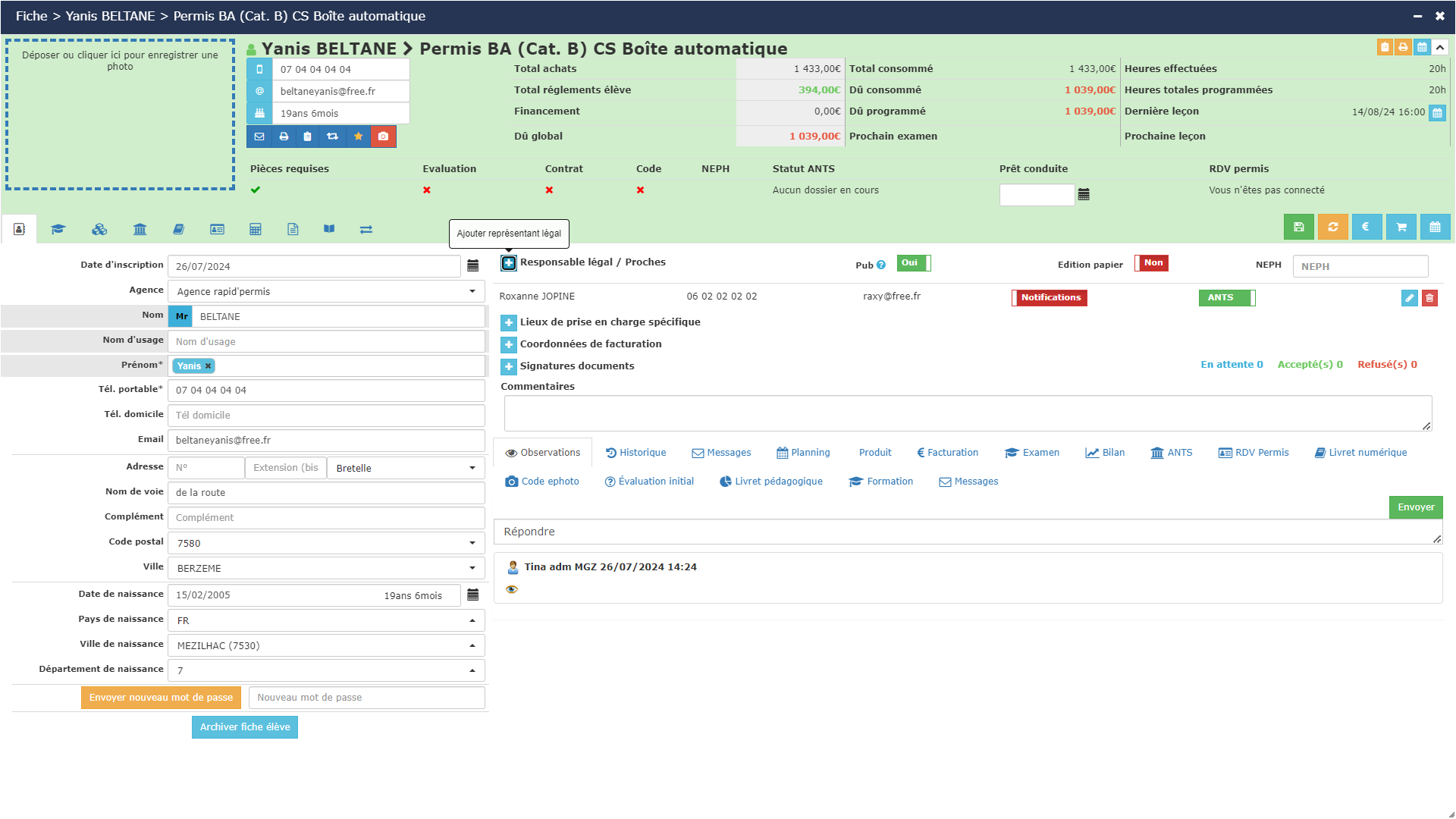Switch to the Historique tab
This screenshot has width=1456, height=819.
tap(635, 453)
